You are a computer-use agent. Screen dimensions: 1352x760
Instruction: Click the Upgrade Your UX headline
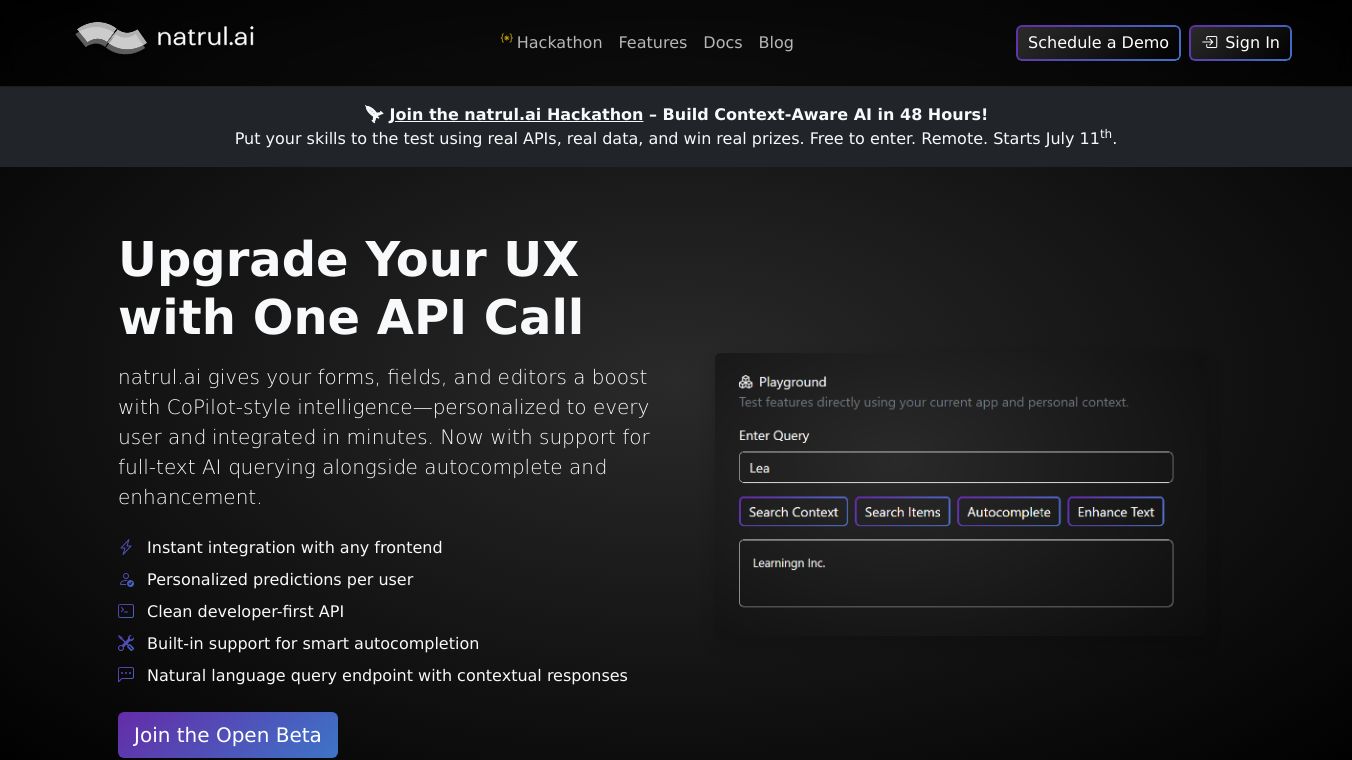click(x=351, y=287)
